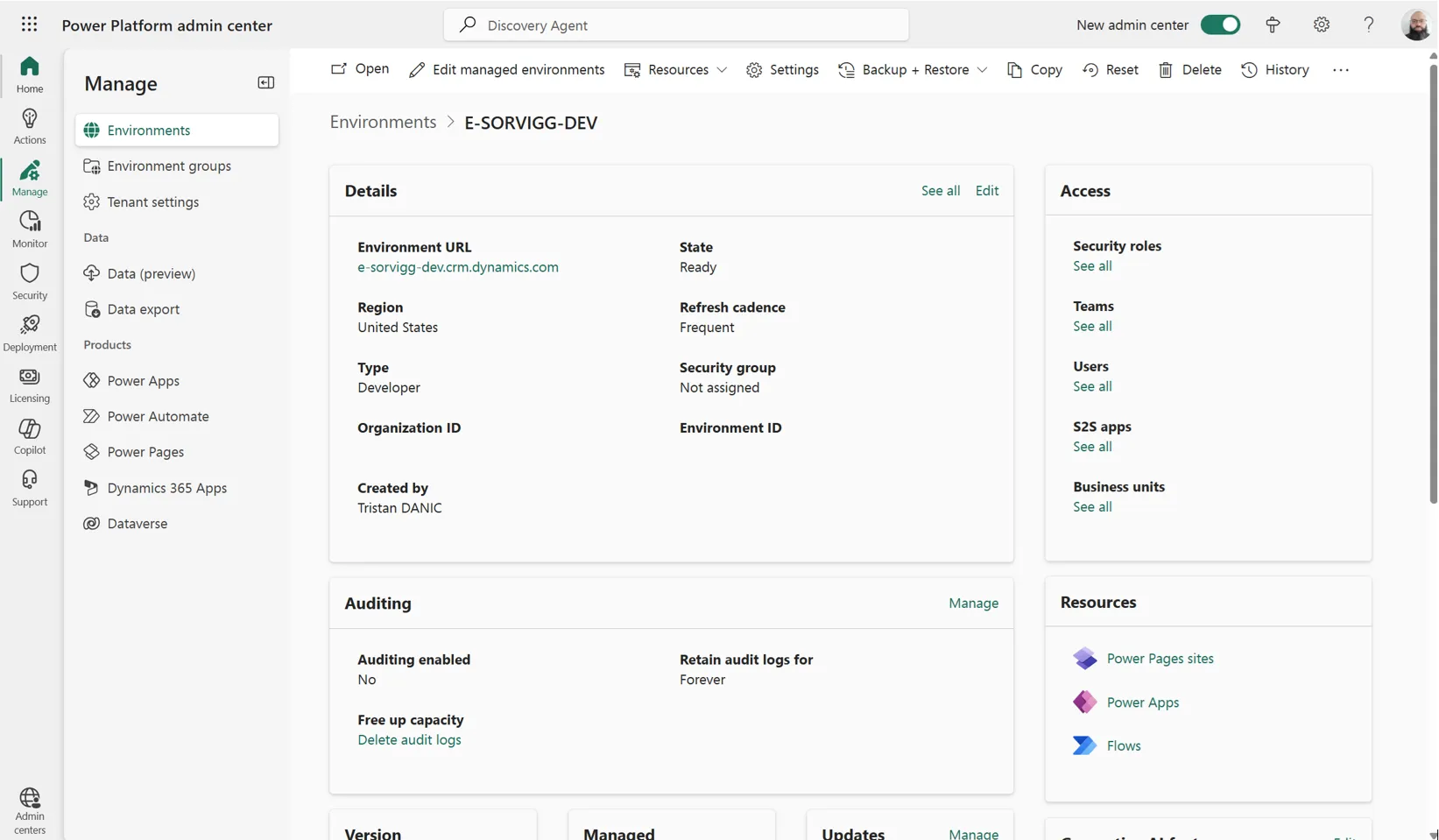Viewport: 1439px width, 840px height.
Task: Toggle the New admin center switch
Action: (1220, 25)
